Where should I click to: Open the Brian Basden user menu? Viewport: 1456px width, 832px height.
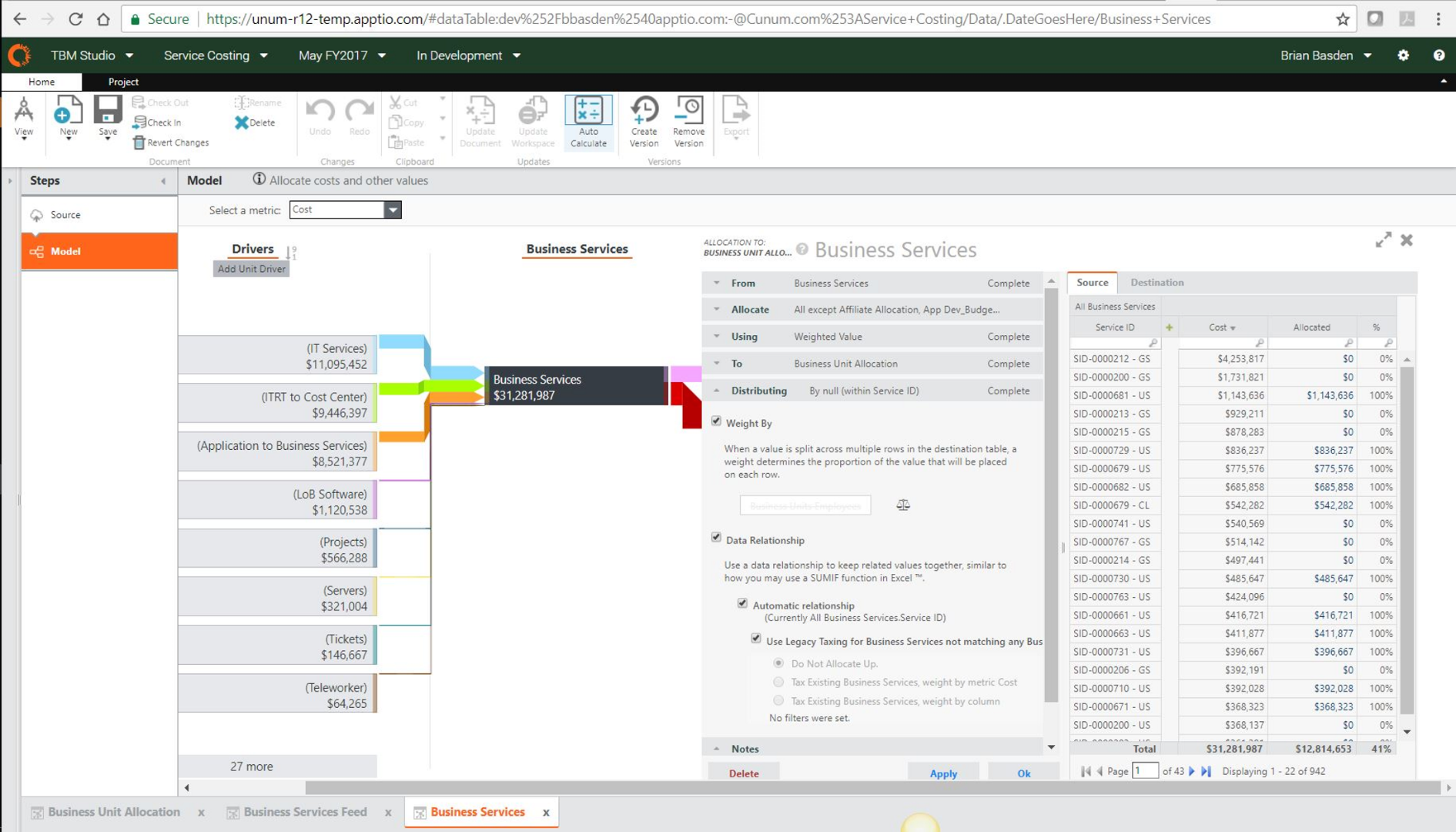click(1326, 55)
